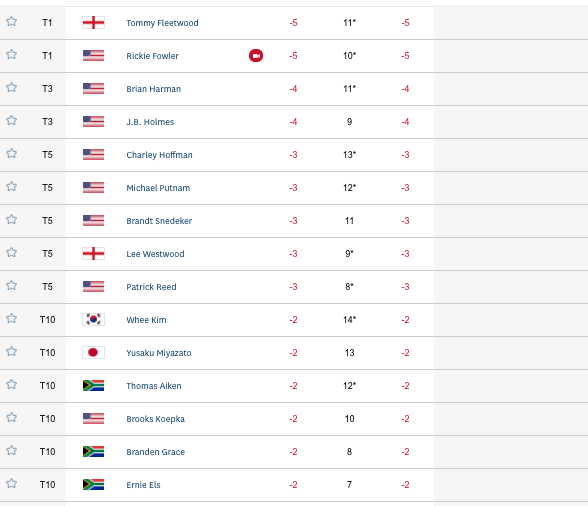
Task: Click the Japan flag beside Yusaku Miyazato
Action: [x=93, y=352]
